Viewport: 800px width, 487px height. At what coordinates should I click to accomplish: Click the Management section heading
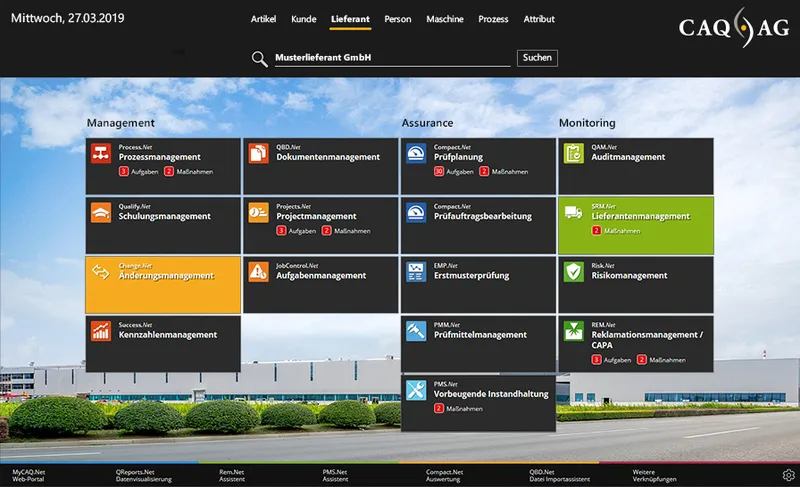(x=120, y=123)
